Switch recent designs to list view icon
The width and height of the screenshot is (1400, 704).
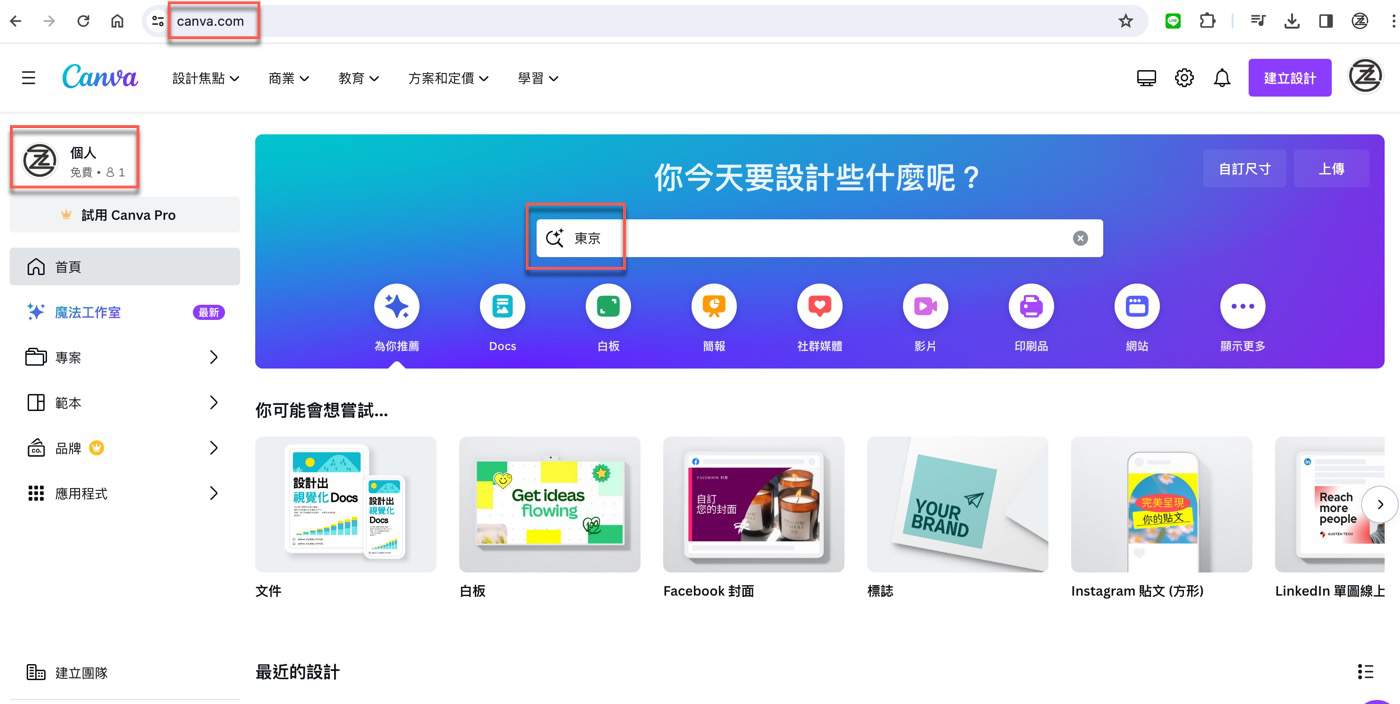tap(1365, 672)
